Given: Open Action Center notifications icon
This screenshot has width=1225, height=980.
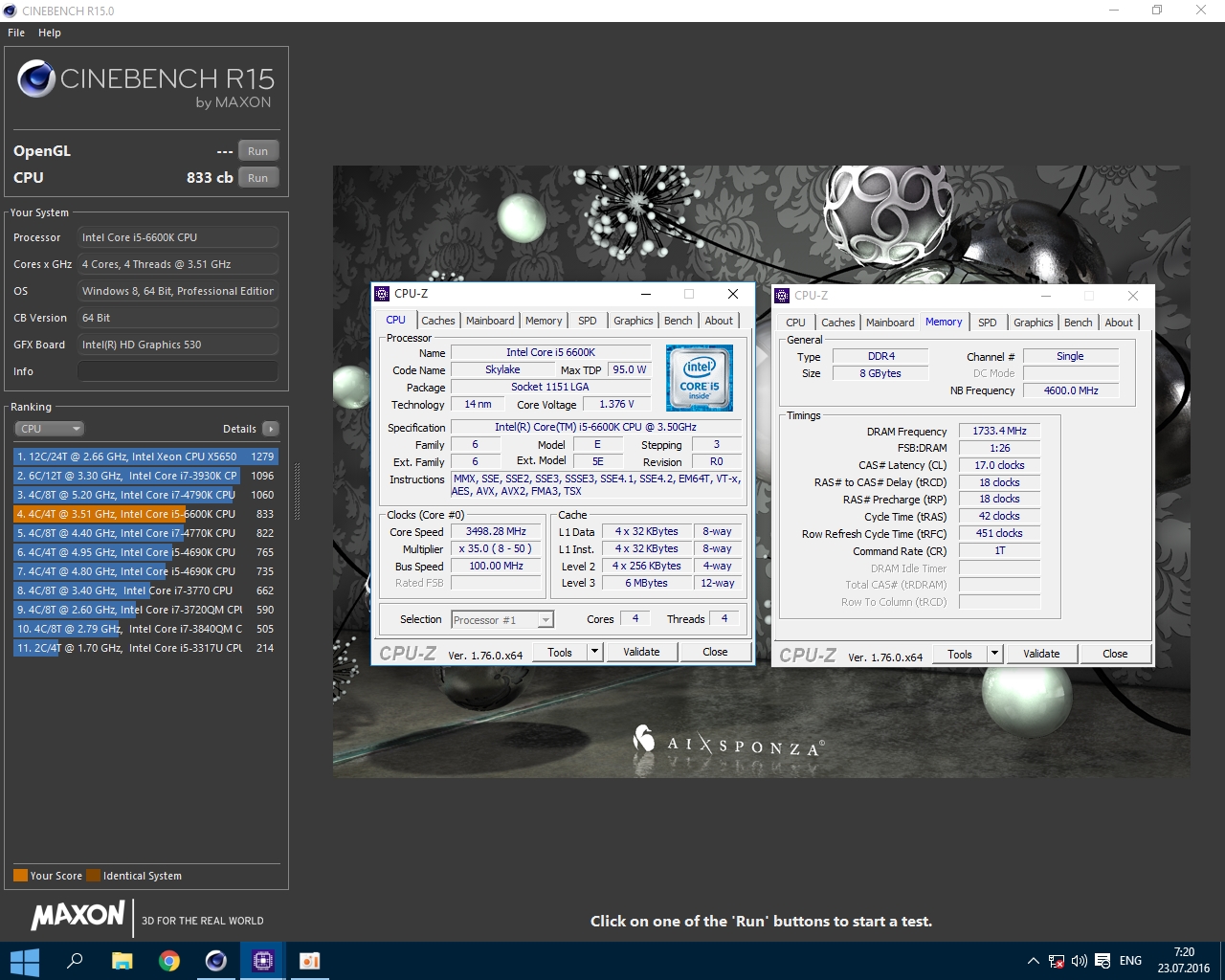Looking at the screenshot, I should [x=1102, y=961].
